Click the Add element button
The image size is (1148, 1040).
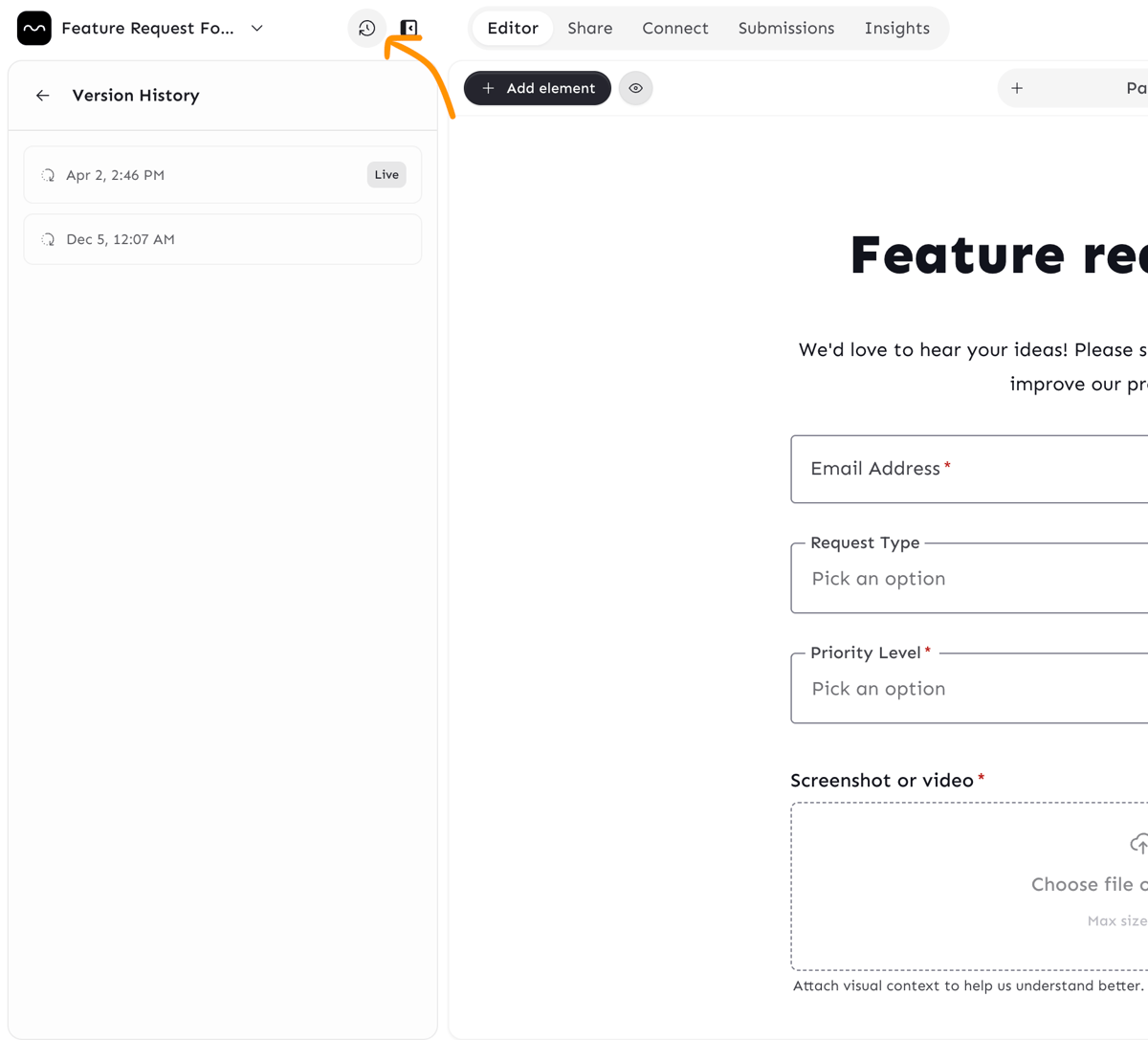point(538,88)
